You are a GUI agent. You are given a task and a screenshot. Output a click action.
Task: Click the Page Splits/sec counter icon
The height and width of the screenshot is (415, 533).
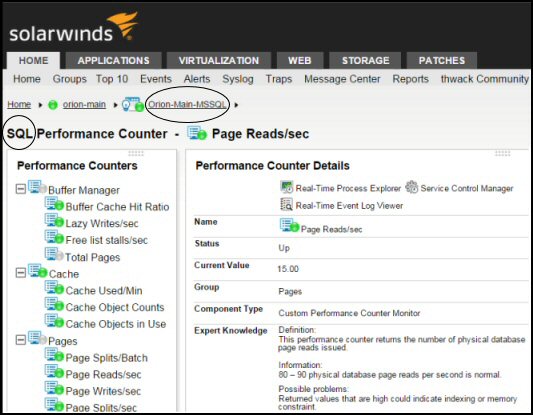tap(54, 404)
